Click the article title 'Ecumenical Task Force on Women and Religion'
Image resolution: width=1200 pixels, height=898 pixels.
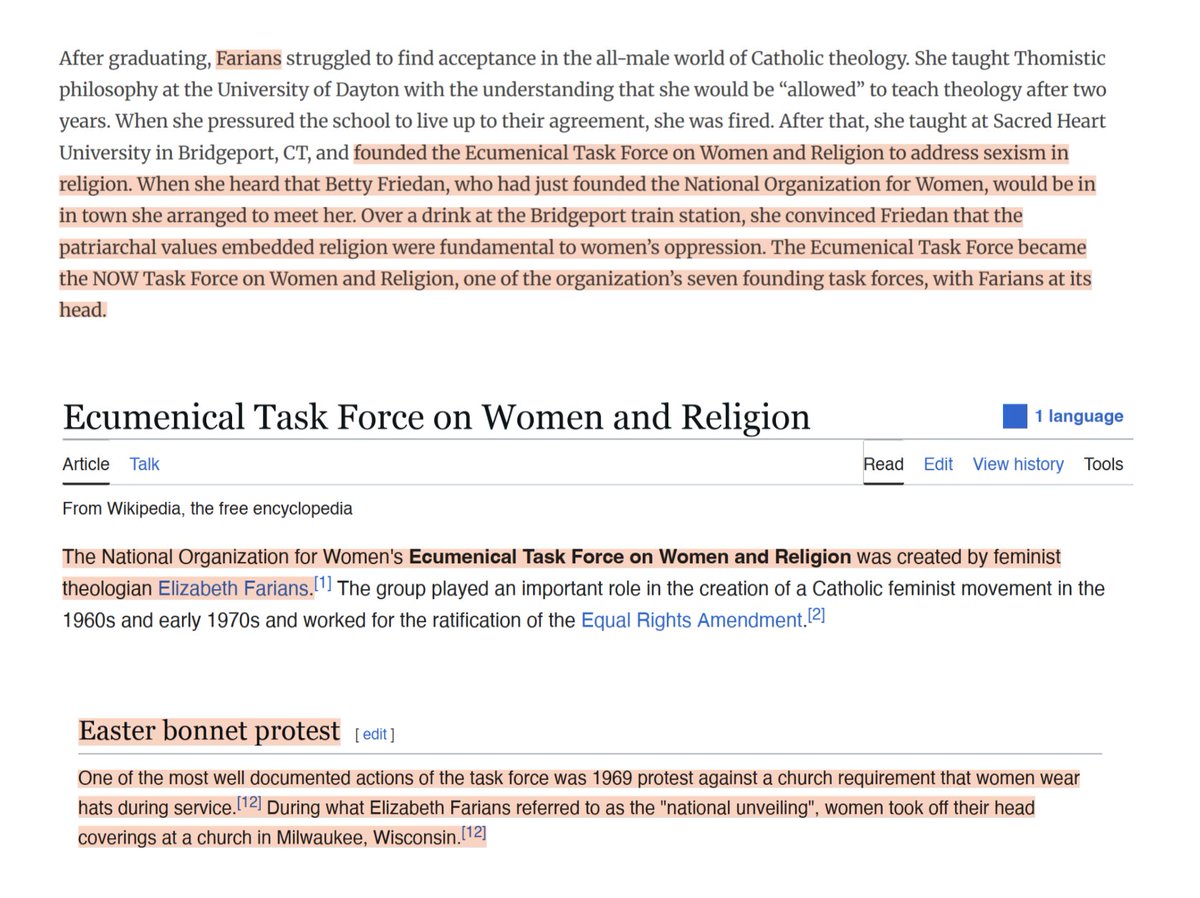coord(436,417)
